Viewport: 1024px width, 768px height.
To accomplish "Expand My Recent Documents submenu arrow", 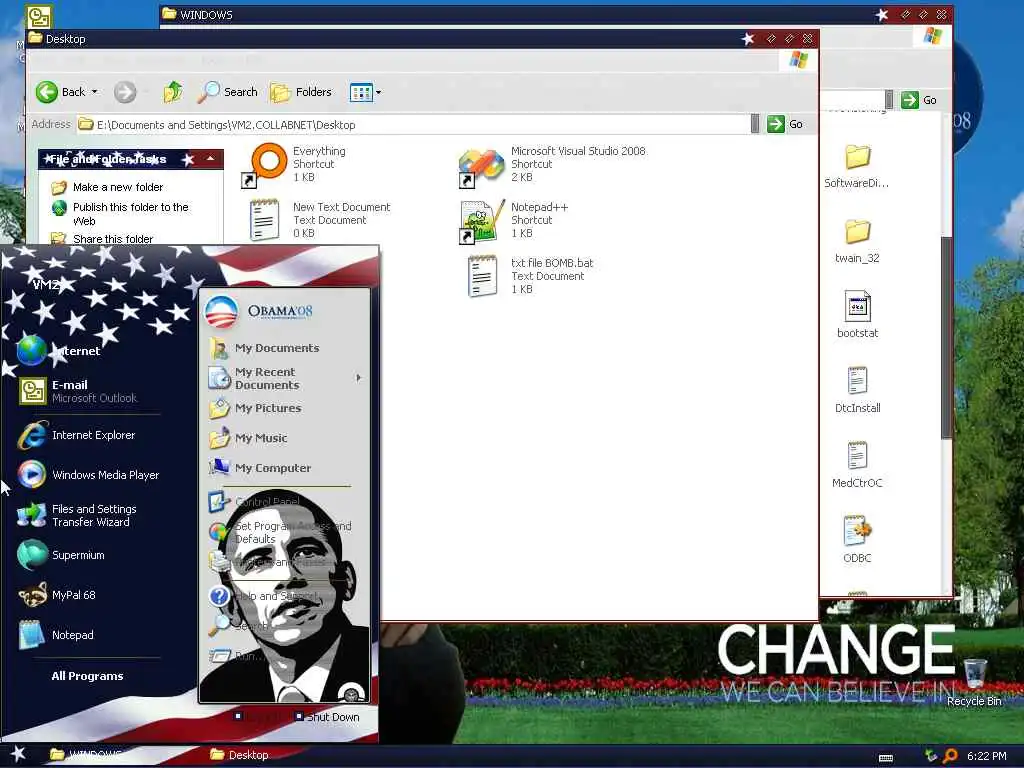I will click(x=358, y=378).
